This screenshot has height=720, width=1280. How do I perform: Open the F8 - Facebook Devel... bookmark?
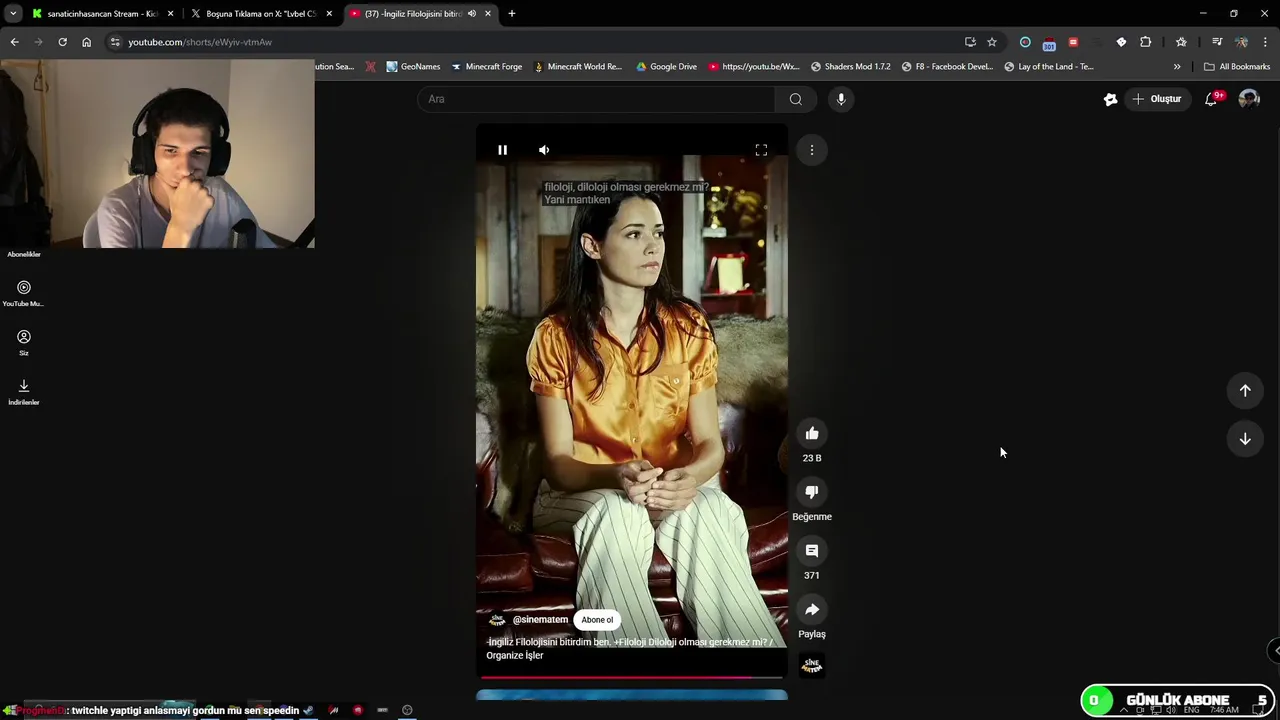[x=947, y=67]
